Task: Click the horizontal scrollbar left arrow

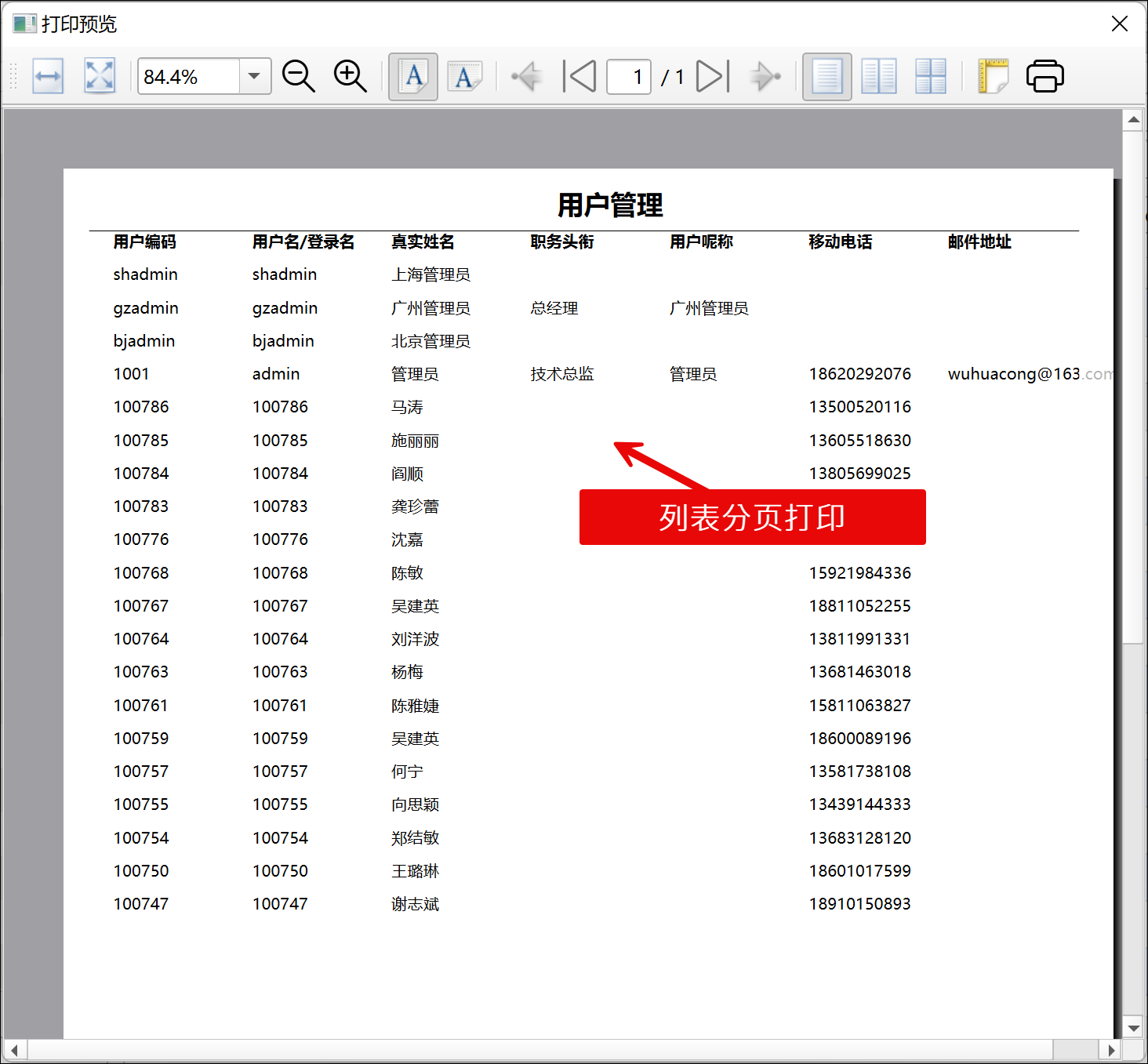Action: pos(14,1050)
